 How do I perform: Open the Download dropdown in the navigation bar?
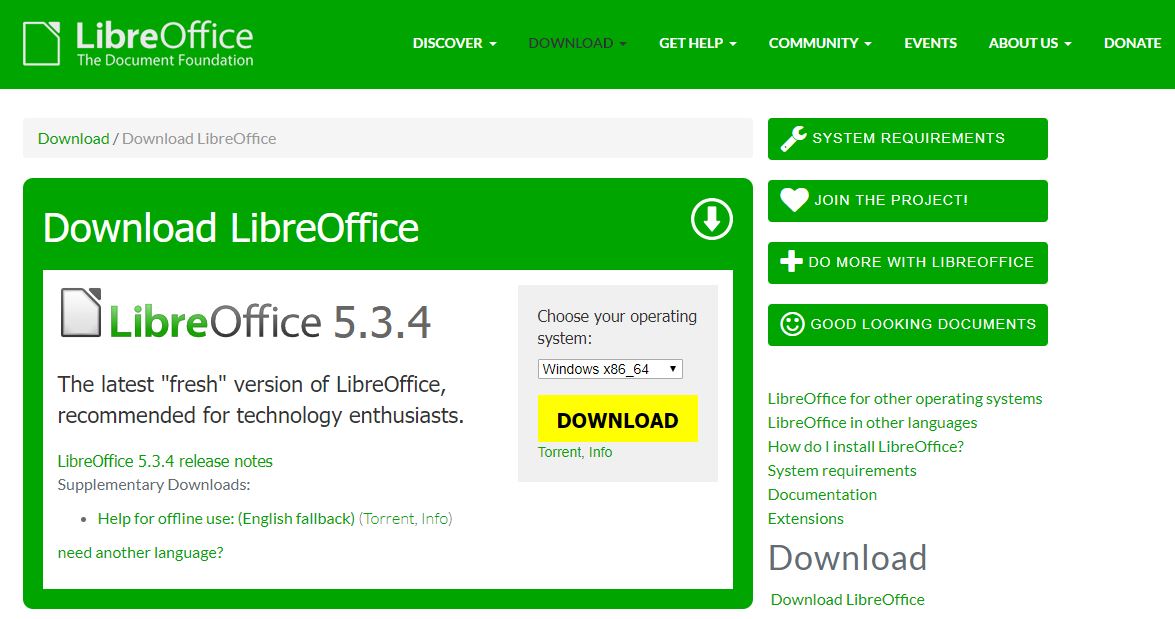click(577, 43)
